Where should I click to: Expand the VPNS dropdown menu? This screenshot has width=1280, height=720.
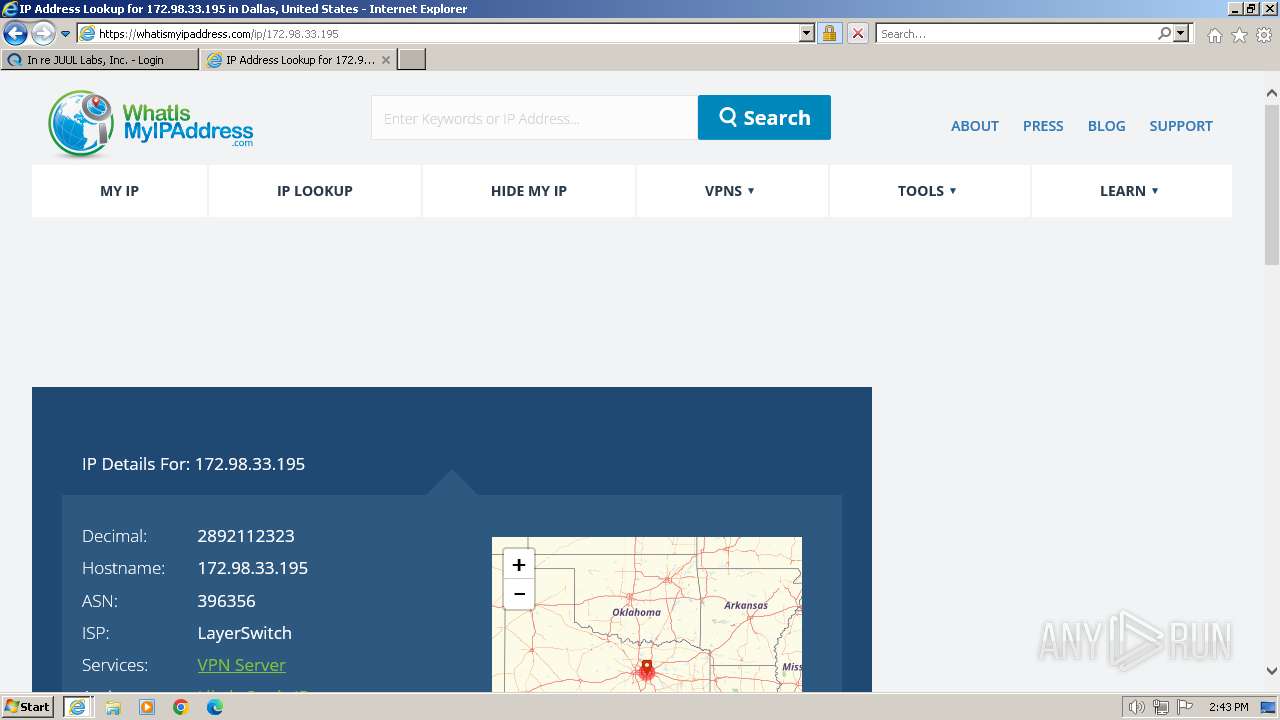731,191
